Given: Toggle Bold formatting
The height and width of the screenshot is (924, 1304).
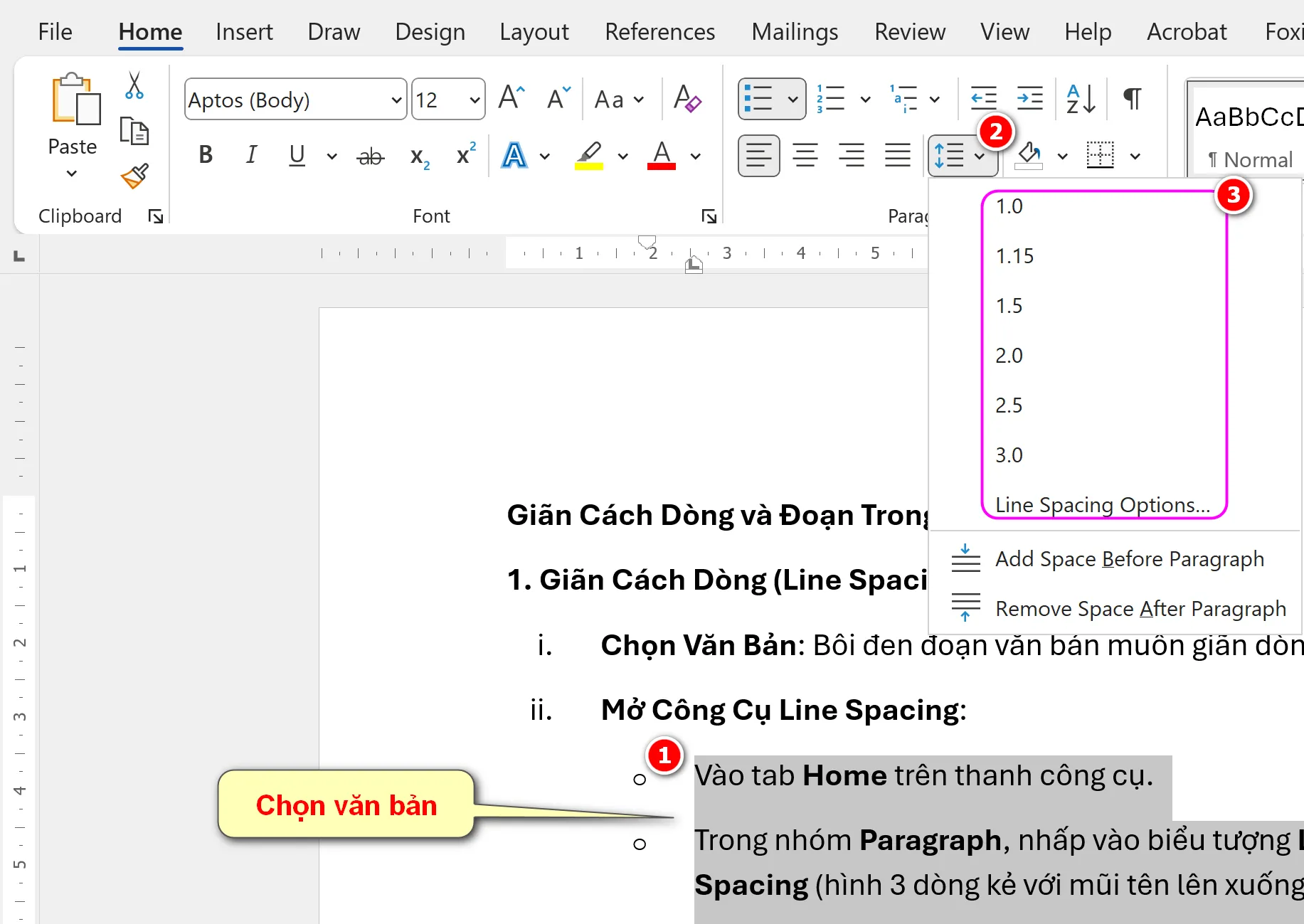Looking at the screenshot, I should click(x=205, y=154).
